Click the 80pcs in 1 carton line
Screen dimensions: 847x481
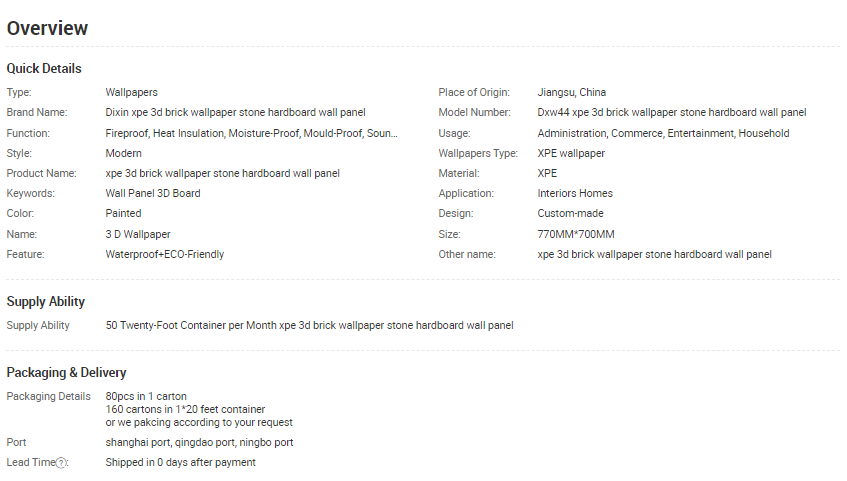click(146, 396)
